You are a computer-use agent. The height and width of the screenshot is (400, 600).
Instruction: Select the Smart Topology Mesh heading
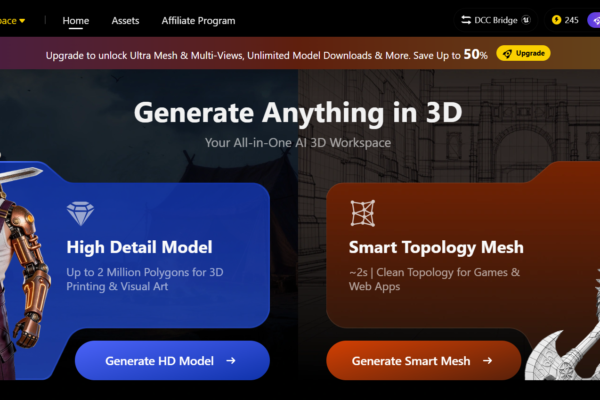pos(436,247)
